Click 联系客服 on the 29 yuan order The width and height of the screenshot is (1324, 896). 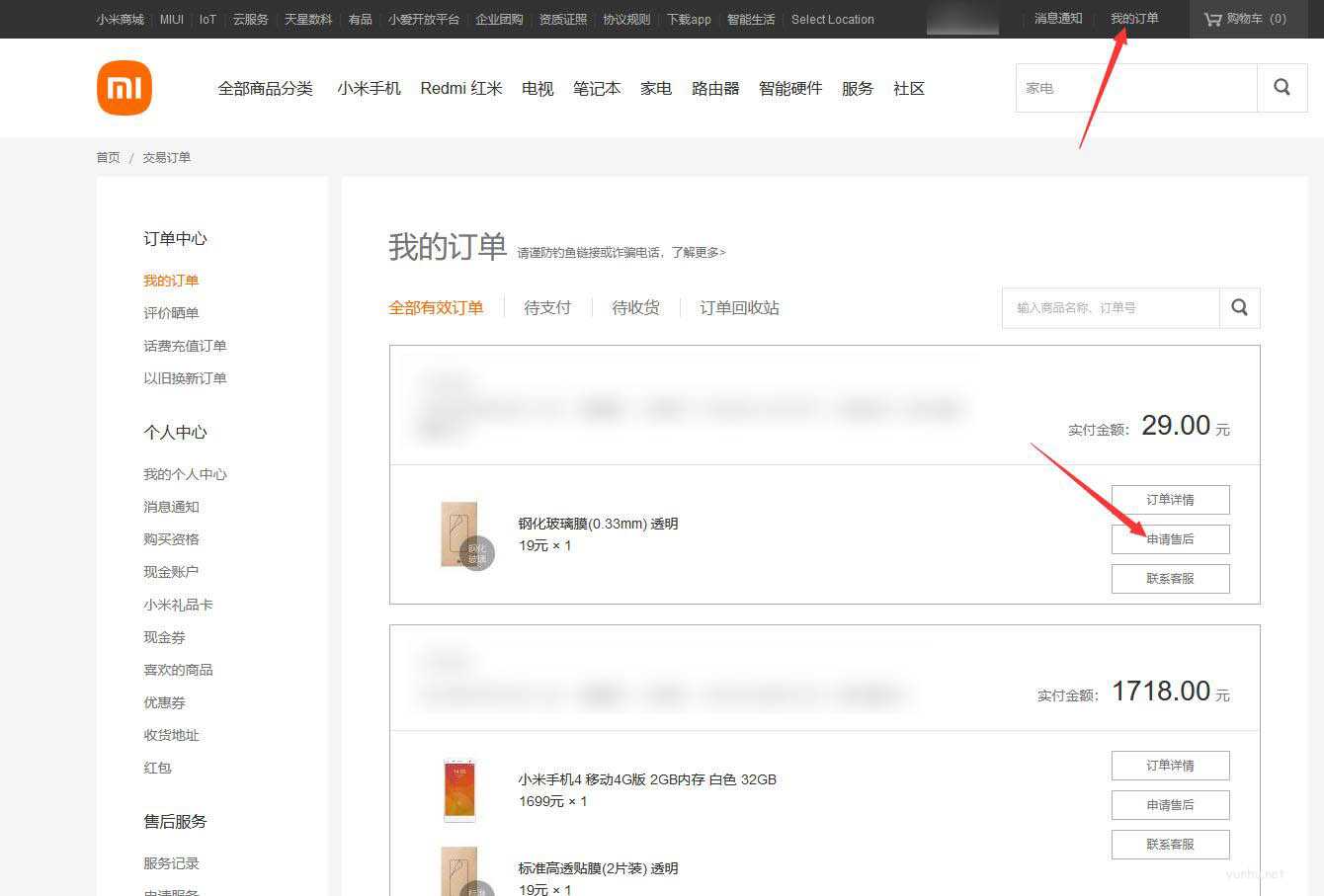click(x=1170, y=579)
